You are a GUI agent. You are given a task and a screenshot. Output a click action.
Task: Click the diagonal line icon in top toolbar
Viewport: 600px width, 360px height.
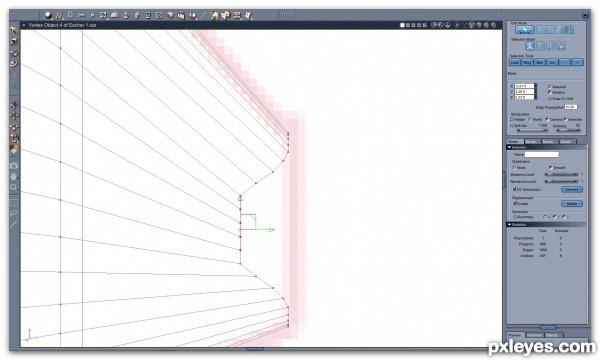(x=203, y=15)
